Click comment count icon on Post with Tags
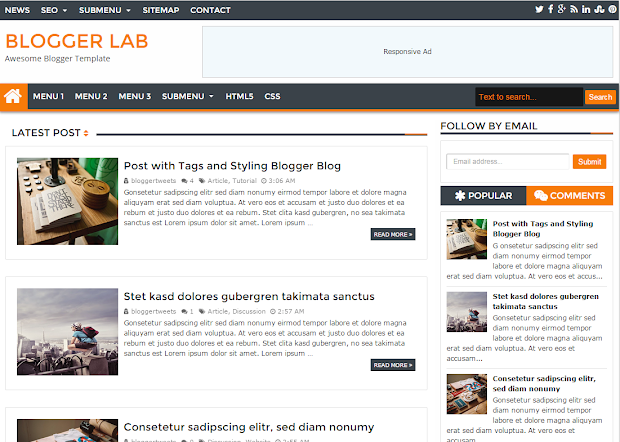Viewport: 620px width, 442px height. point(184,181)
